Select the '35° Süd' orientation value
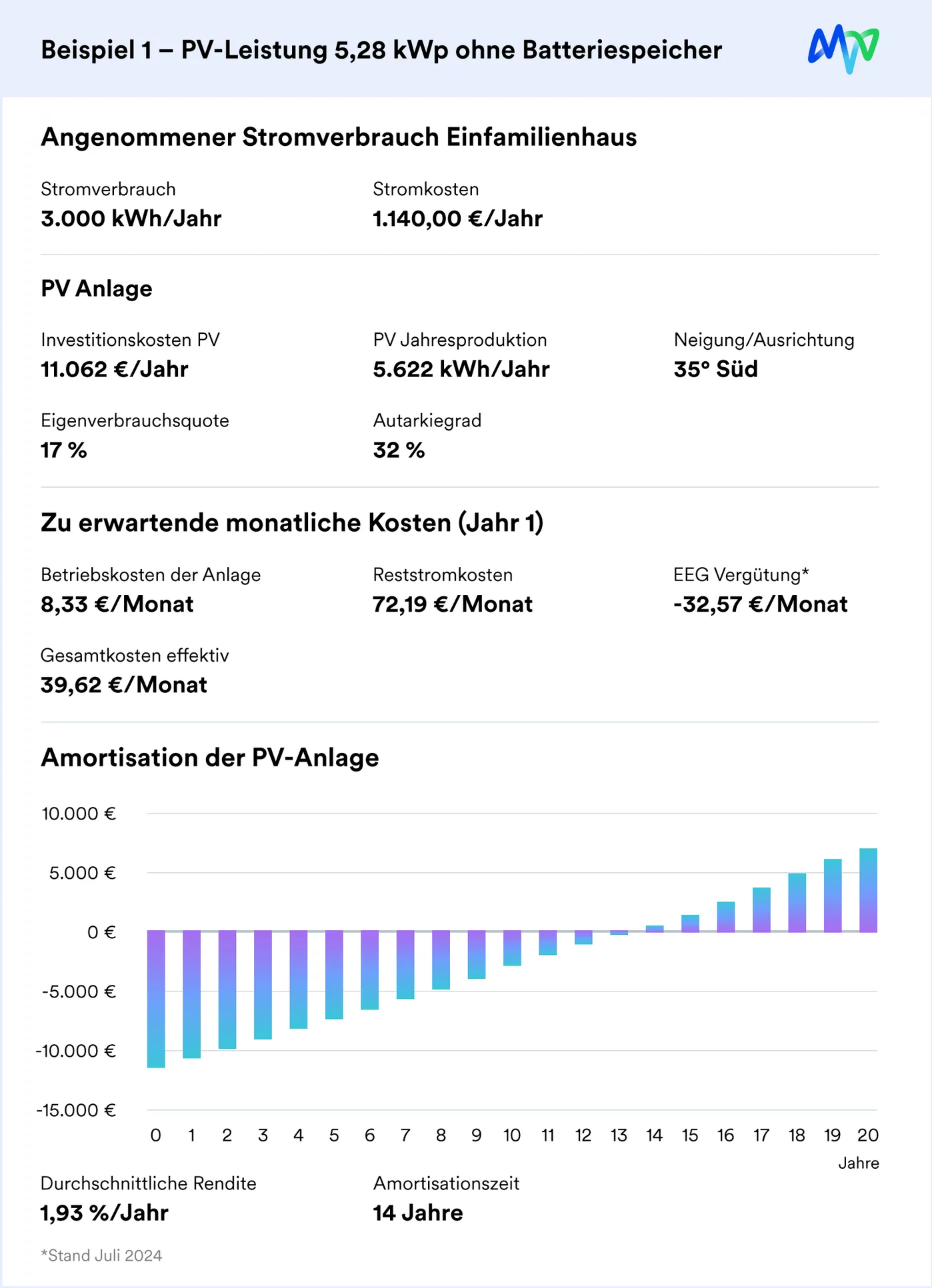This screenshot has height=1288, width=932. tap(715, 369)
